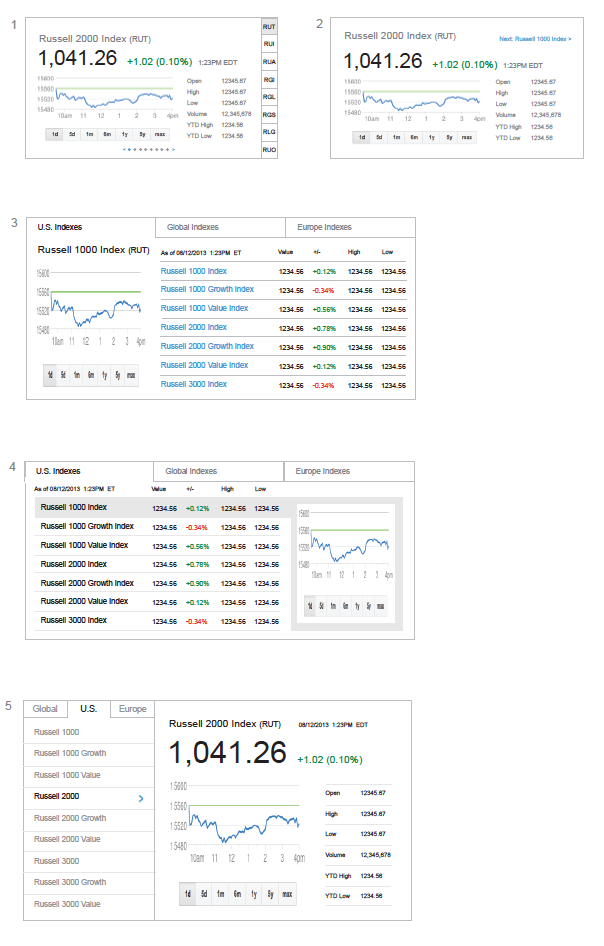This screenshot has height=946, width=604.
Task: Switch to the RUO ticker tab in widget 1
Action: click(268, 149)
